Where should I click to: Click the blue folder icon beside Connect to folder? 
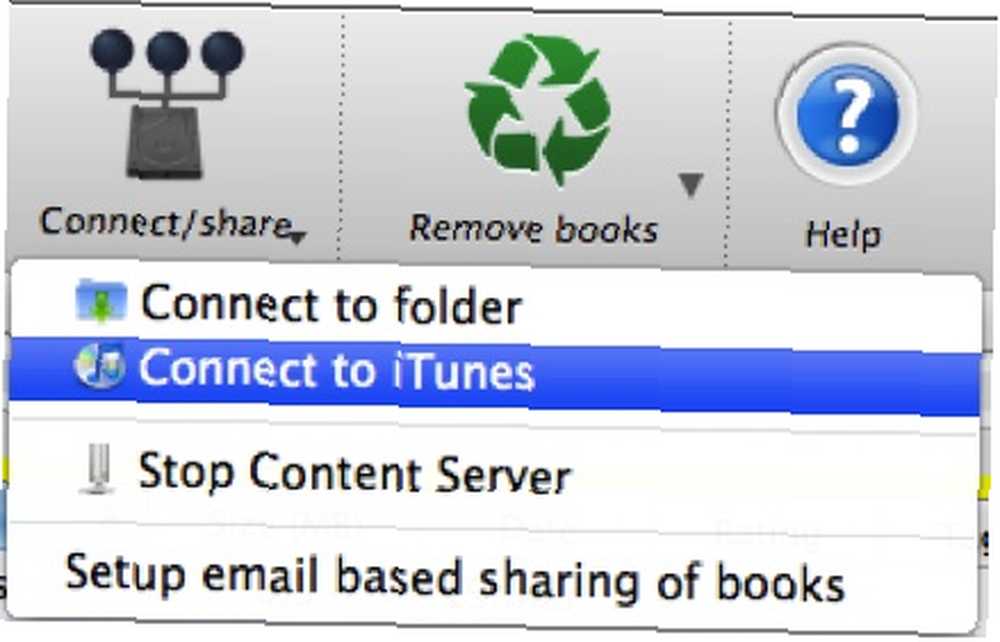[100, 301]
